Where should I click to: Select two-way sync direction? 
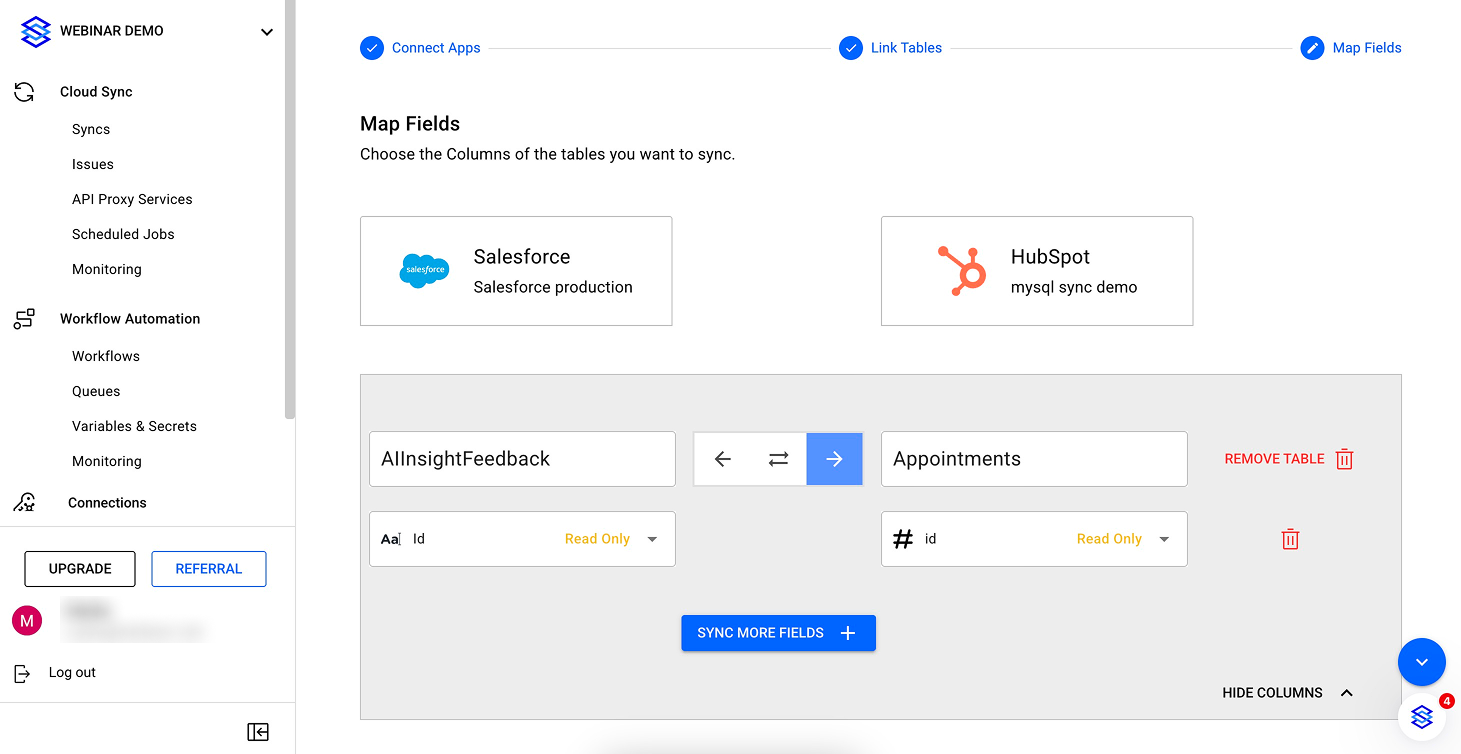click(778, 459)
